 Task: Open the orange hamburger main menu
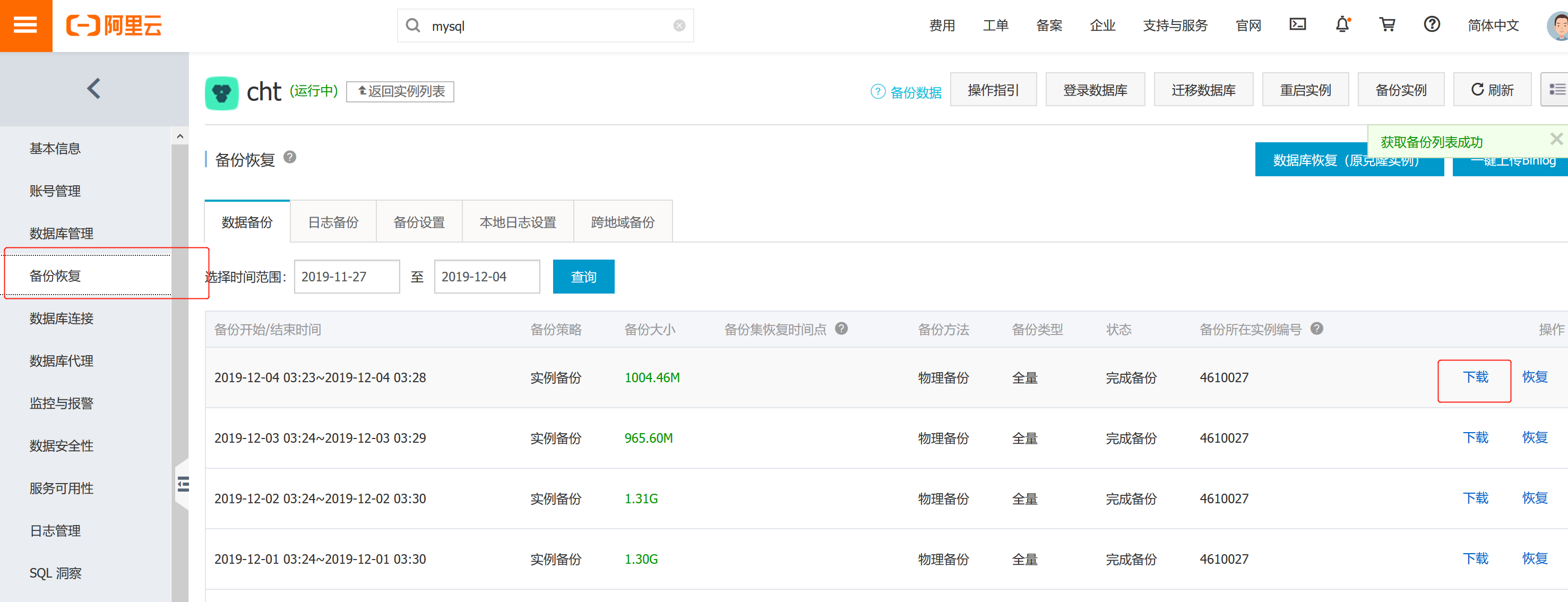pos(25,25)
